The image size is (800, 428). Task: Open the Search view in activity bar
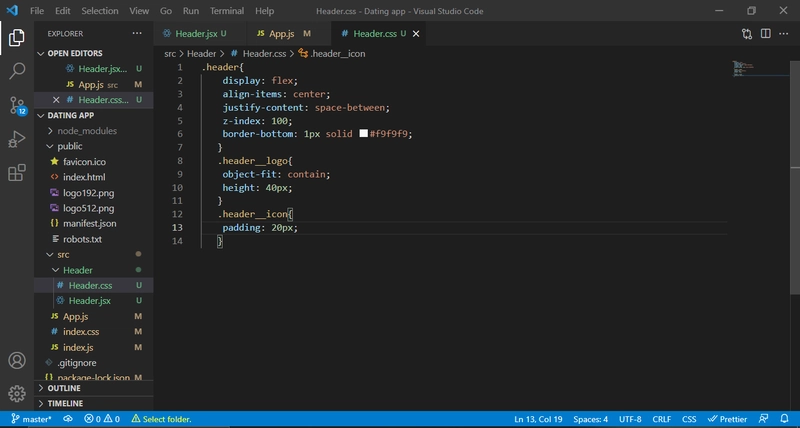point(17,71)
